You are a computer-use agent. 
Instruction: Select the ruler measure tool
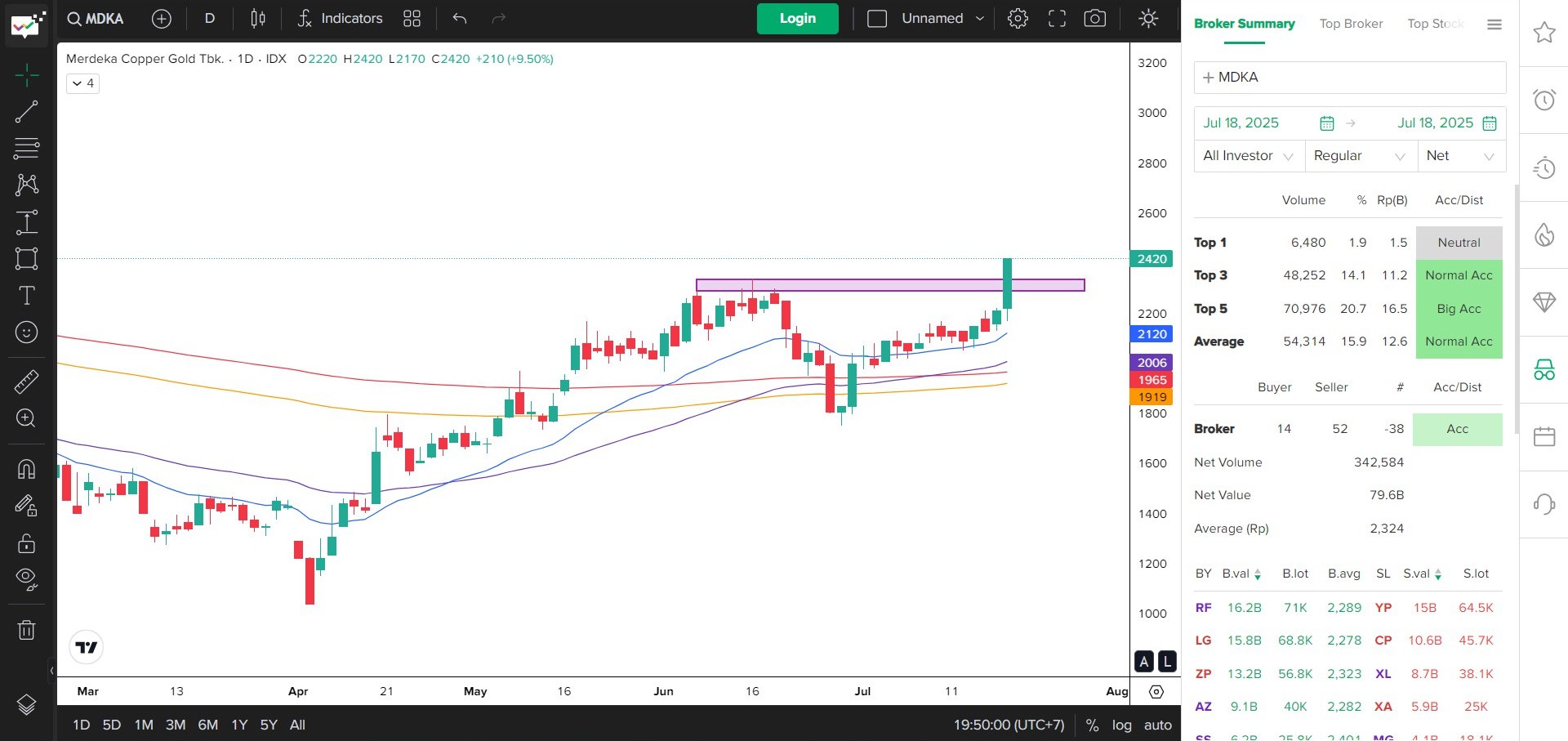[x=27, y=381]
